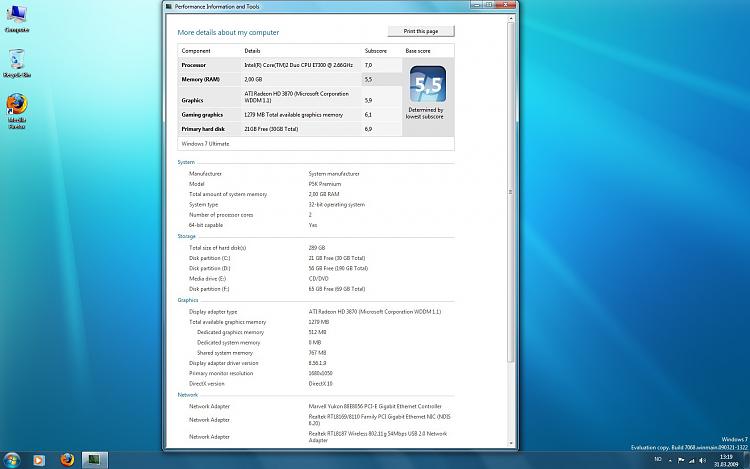Click the Disk partition (F:) label

209,289
